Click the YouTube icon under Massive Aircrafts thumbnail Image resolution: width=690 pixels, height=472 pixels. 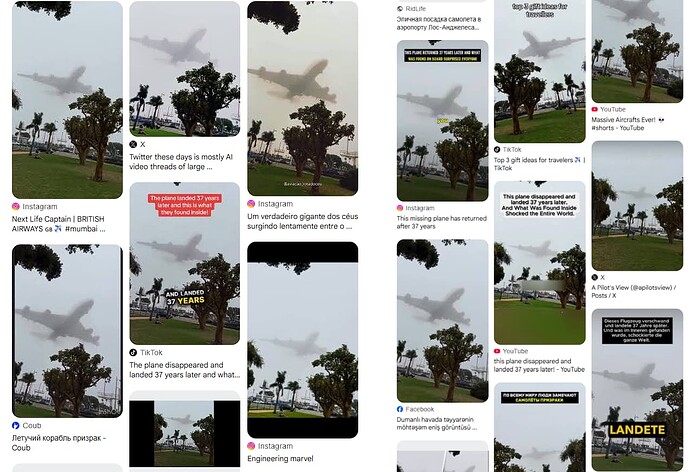click(595, 109)
